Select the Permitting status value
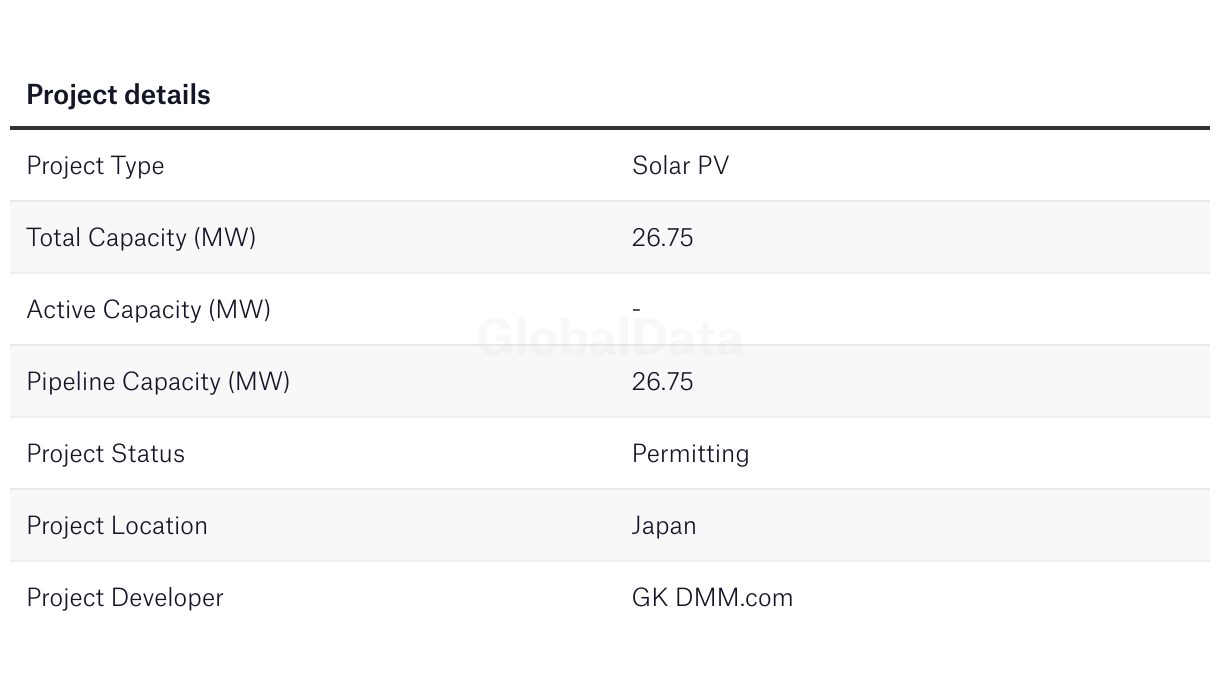 tap(690, 454)
